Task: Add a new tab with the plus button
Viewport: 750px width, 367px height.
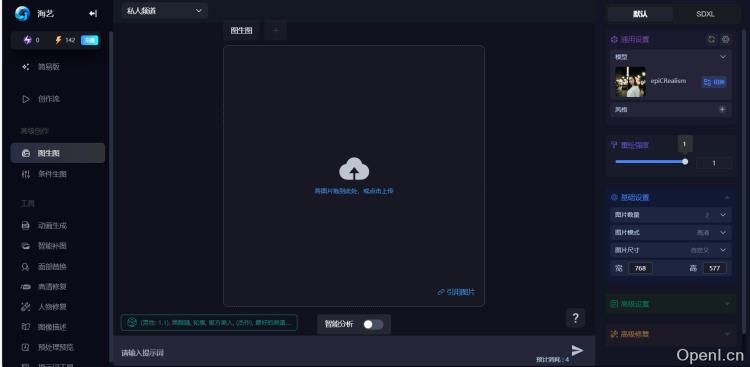Action: pyautogui.click(x=276, y=31)
